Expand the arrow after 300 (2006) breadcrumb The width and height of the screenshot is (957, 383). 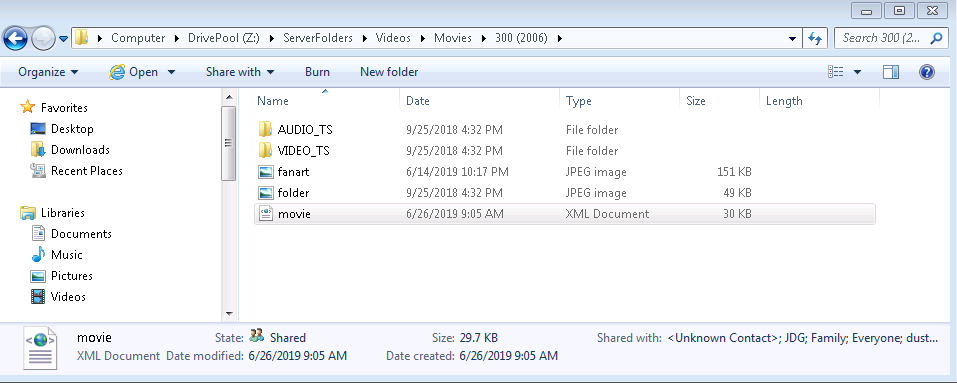click(x=559, y=38)
